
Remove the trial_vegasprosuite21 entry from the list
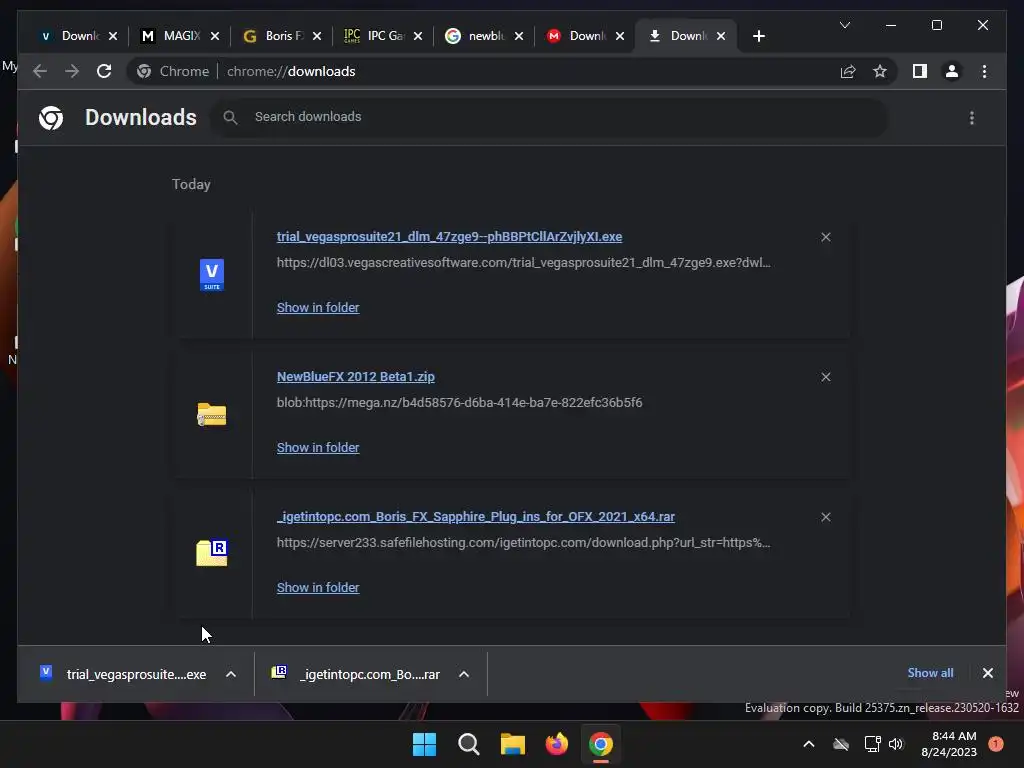coord(825,237)
